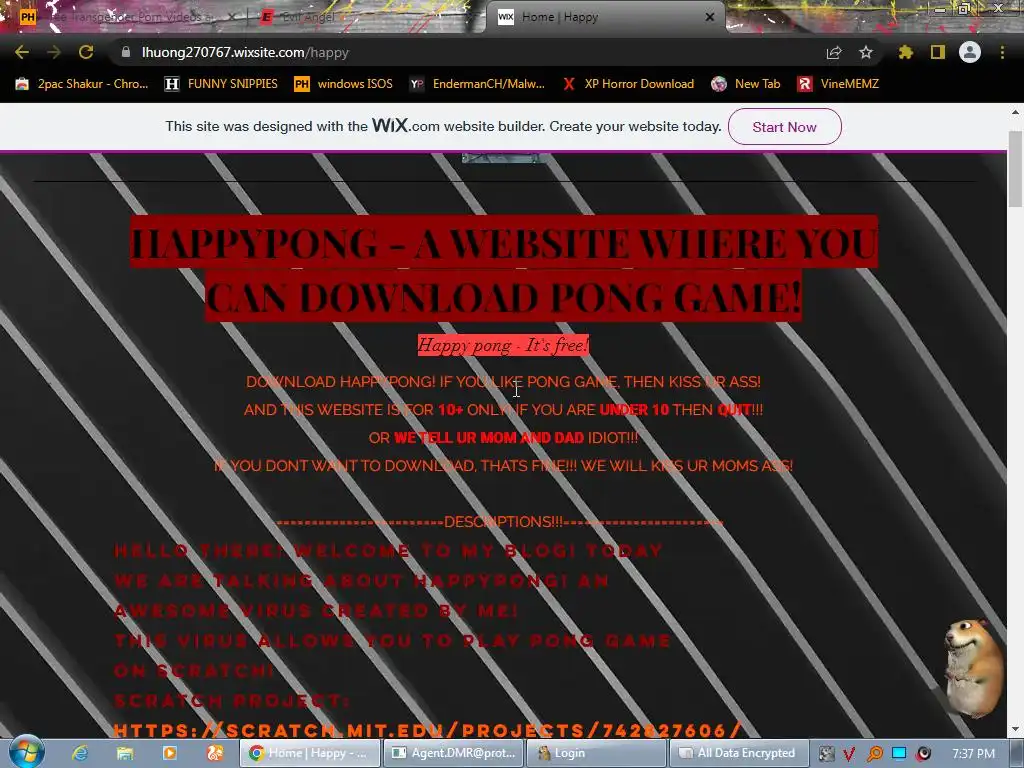Open the EndermanCH/Malw... bookmark

click(x=477, y=84)
